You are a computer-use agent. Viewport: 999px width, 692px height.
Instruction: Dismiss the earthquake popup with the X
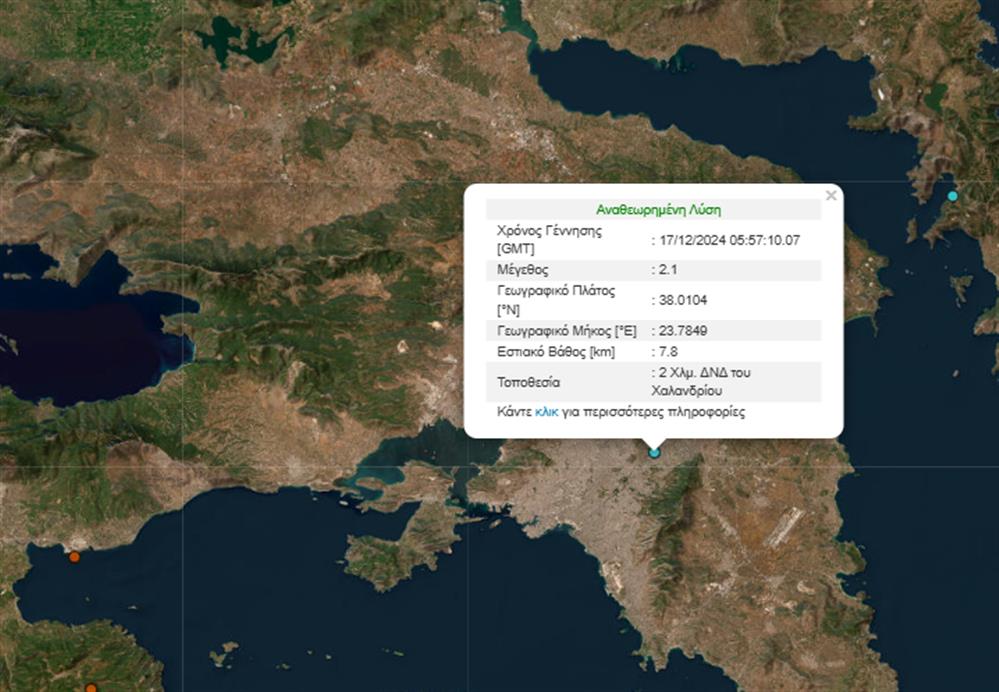[x=830, y=195]
